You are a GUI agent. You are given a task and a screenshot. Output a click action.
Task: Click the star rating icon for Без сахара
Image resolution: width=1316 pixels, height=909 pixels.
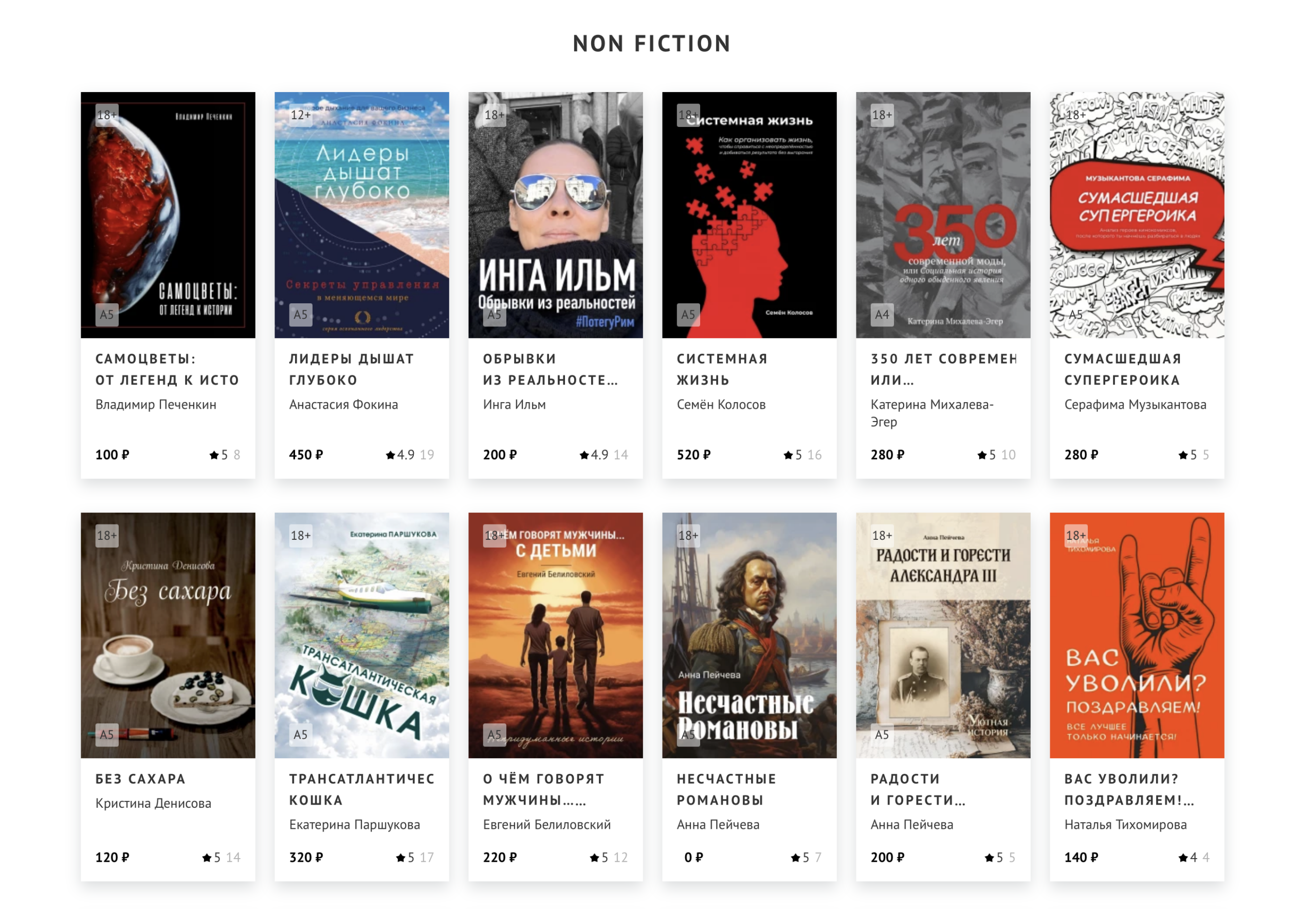[207, 858]
